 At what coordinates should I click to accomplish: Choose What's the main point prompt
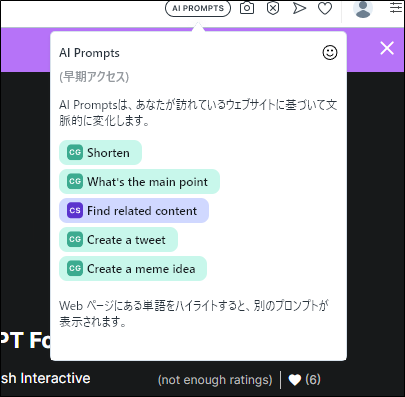[x=139, y=182]
